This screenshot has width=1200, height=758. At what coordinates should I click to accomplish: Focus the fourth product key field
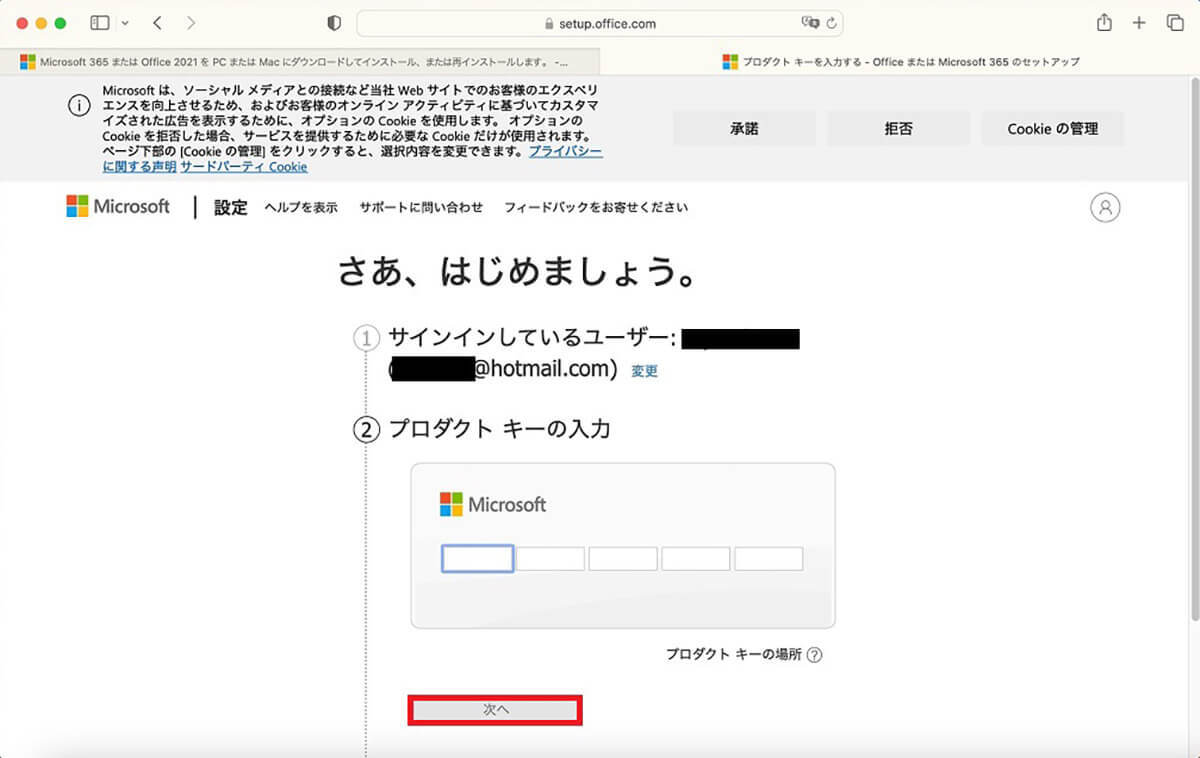(696, 558)
